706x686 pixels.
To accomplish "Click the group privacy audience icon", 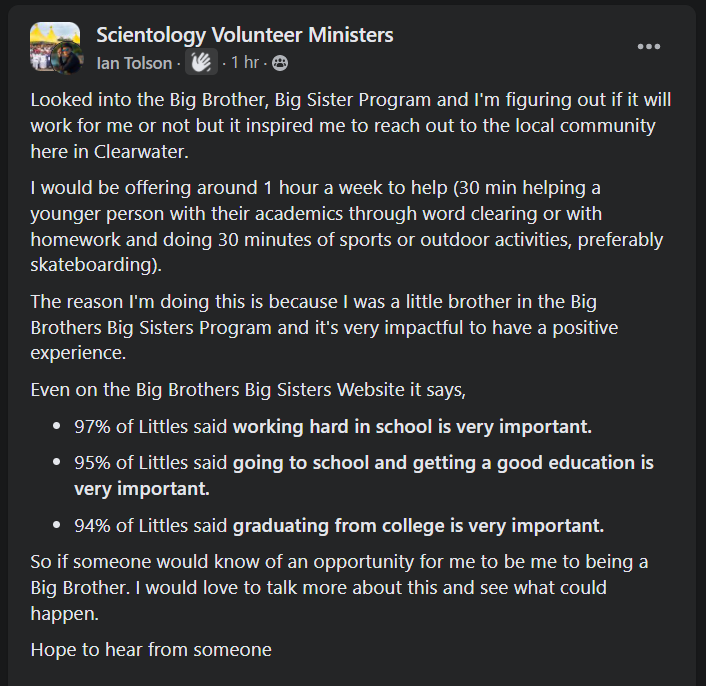I will 280,63.
